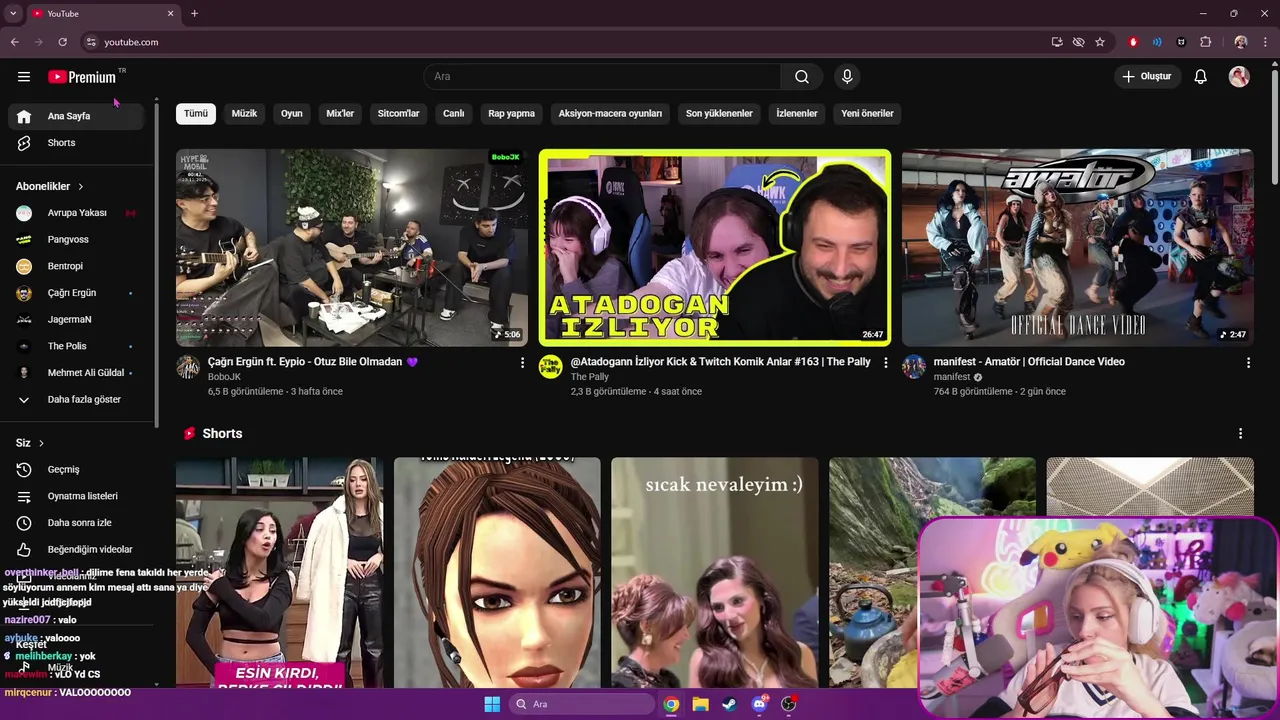Open a new browser tab
The height and width of the screenshot is (720, 1280).
(194, 13)
